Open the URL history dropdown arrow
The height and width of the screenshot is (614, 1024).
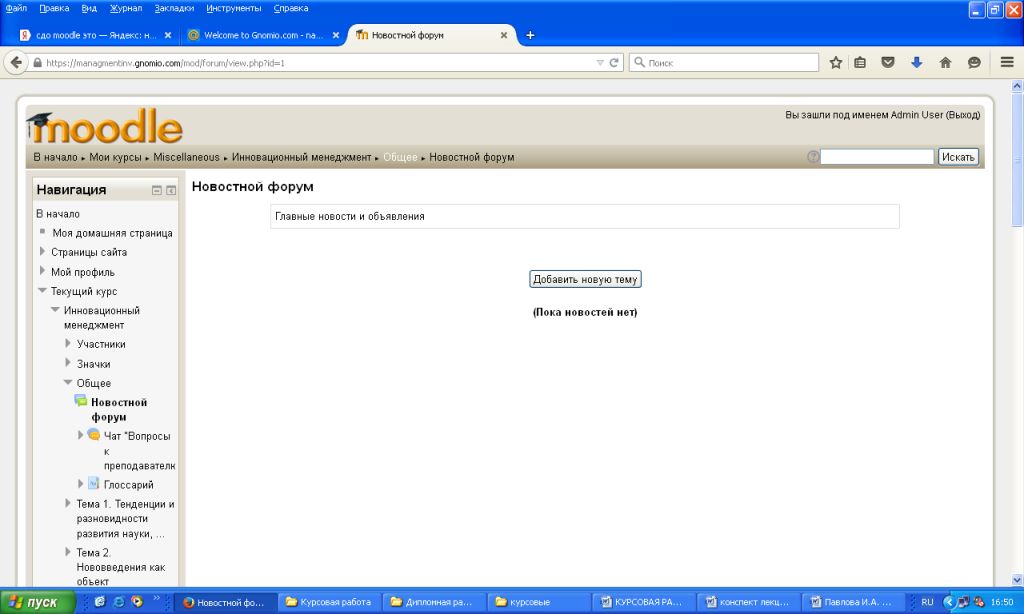point(600,63)
